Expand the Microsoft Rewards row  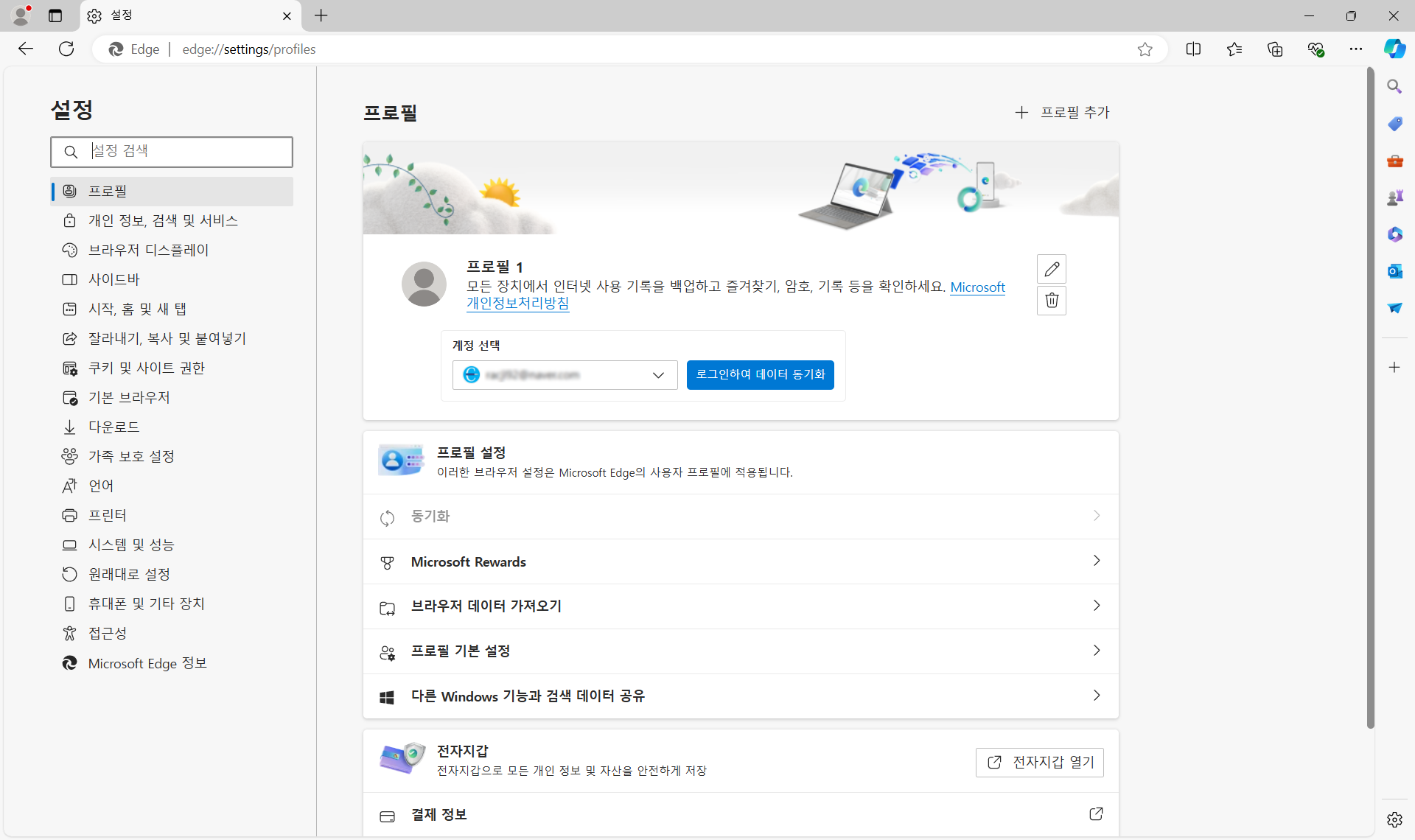(x=741, y=561)
